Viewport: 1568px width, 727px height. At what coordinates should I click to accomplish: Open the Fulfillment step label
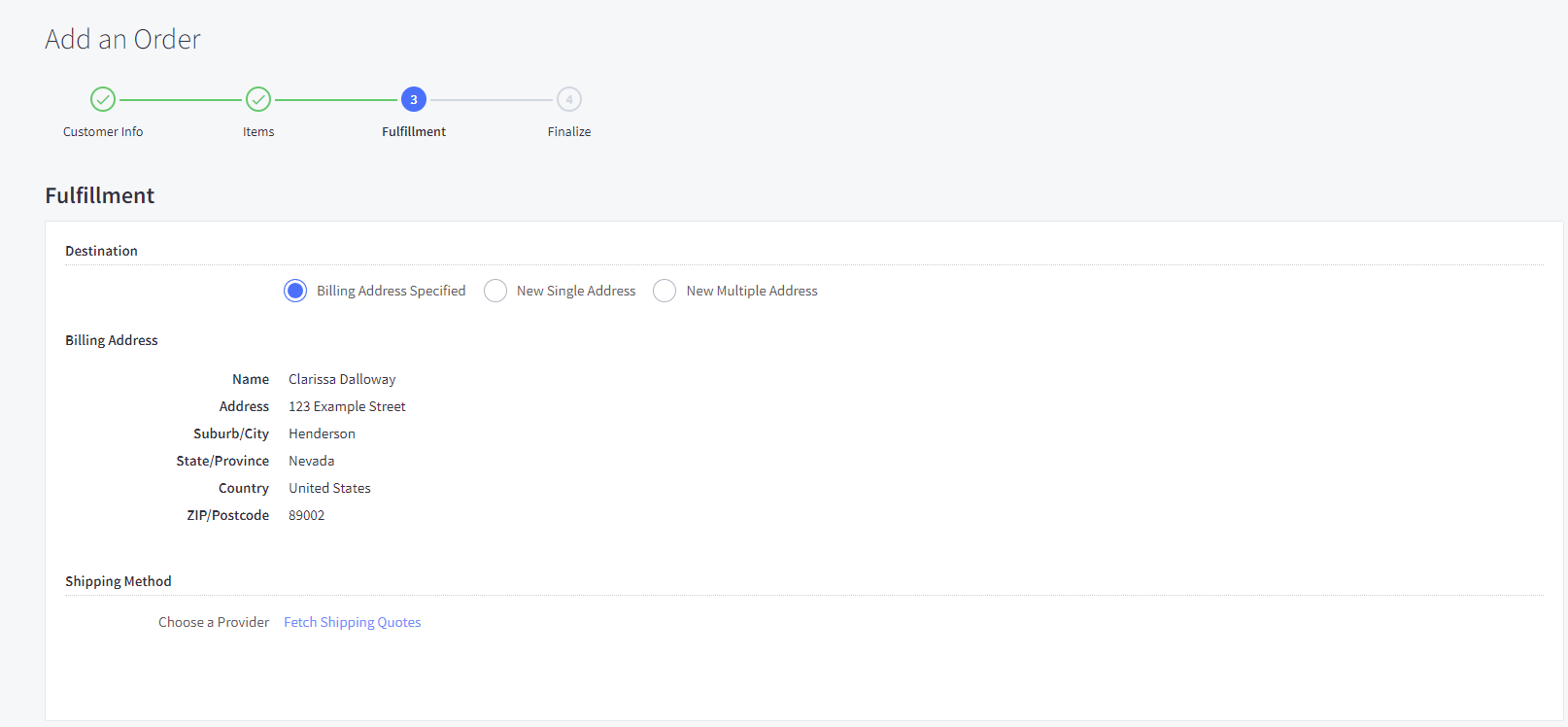coord(414,131)
